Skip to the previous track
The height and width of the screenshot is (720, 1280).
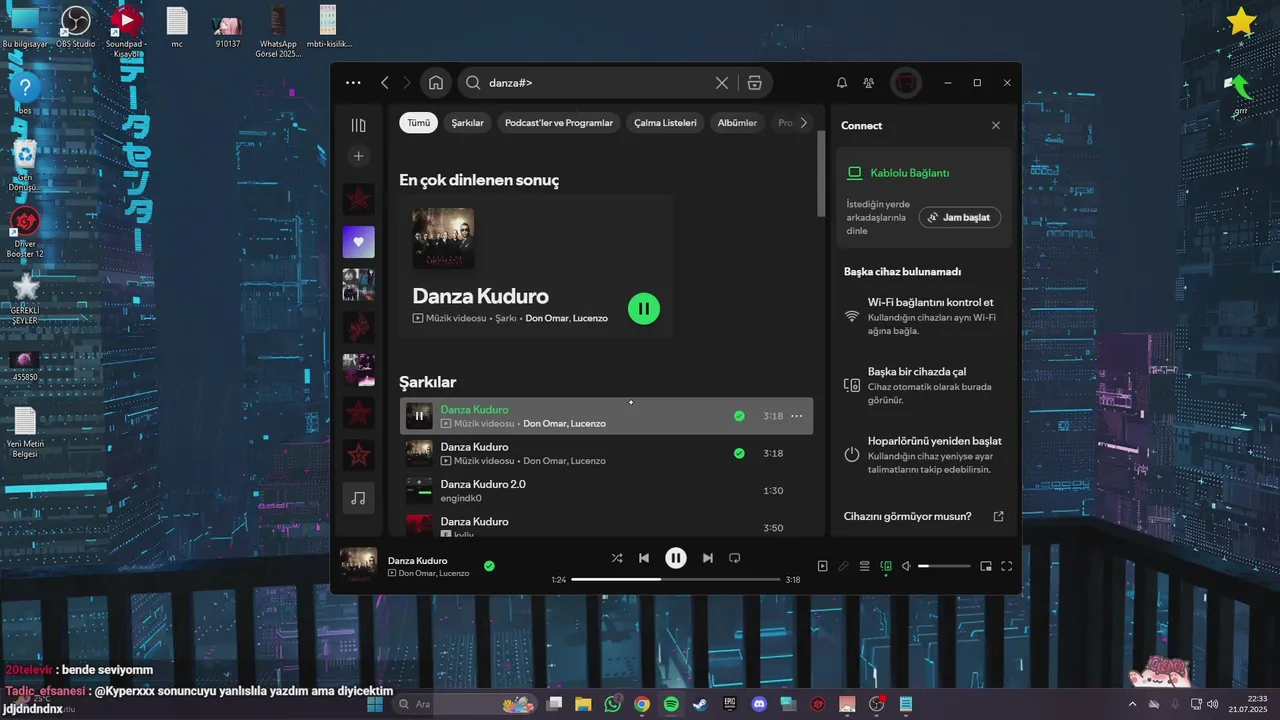[x=645, y=558]
